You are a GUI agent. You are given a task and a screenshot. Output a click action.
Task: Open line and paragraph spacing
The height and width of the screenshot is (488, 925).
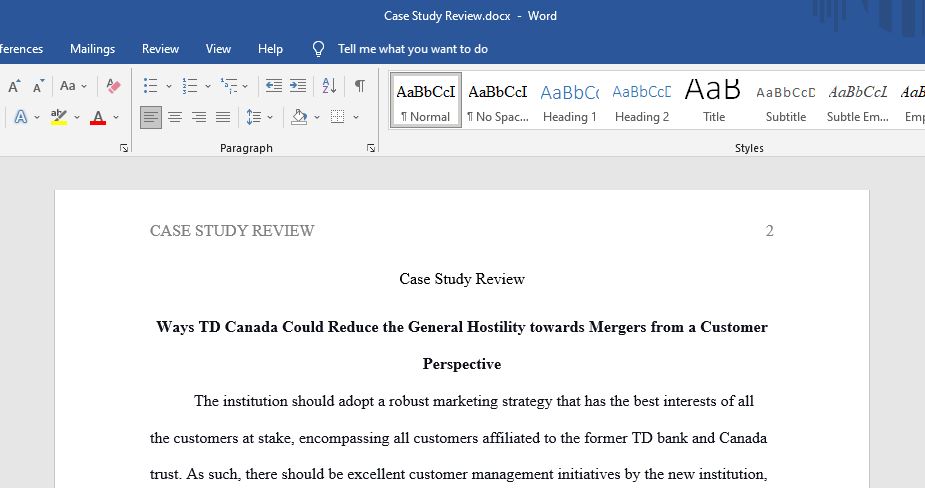pyautogui.click(x=254, y=117)
